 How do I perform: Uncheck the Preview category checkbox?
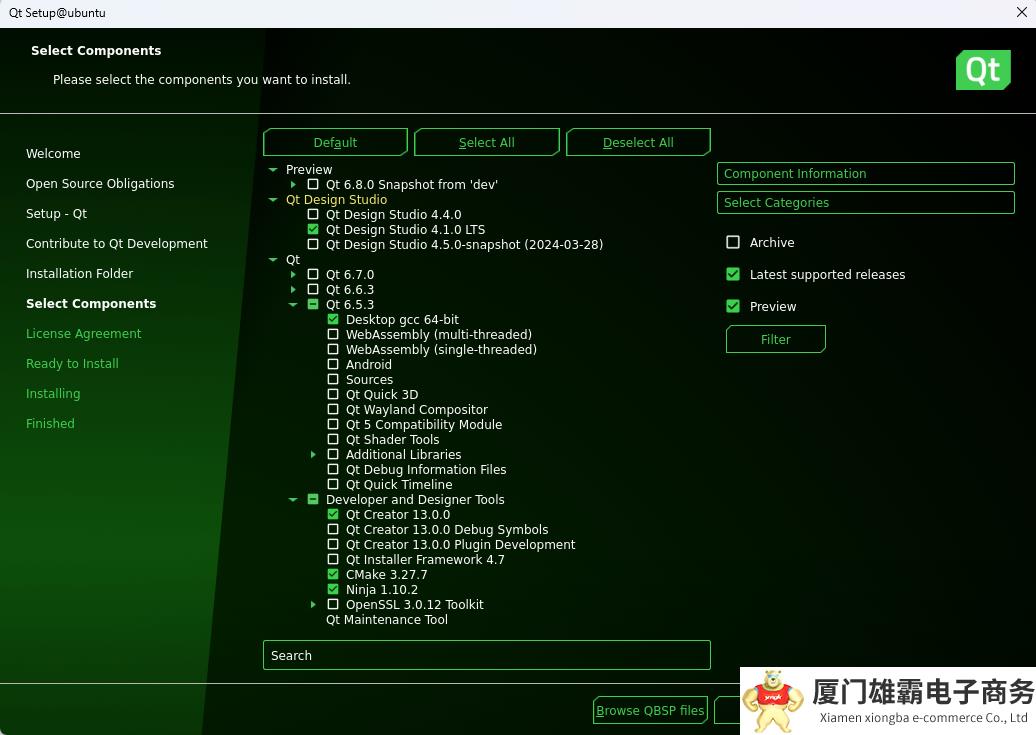733,307
